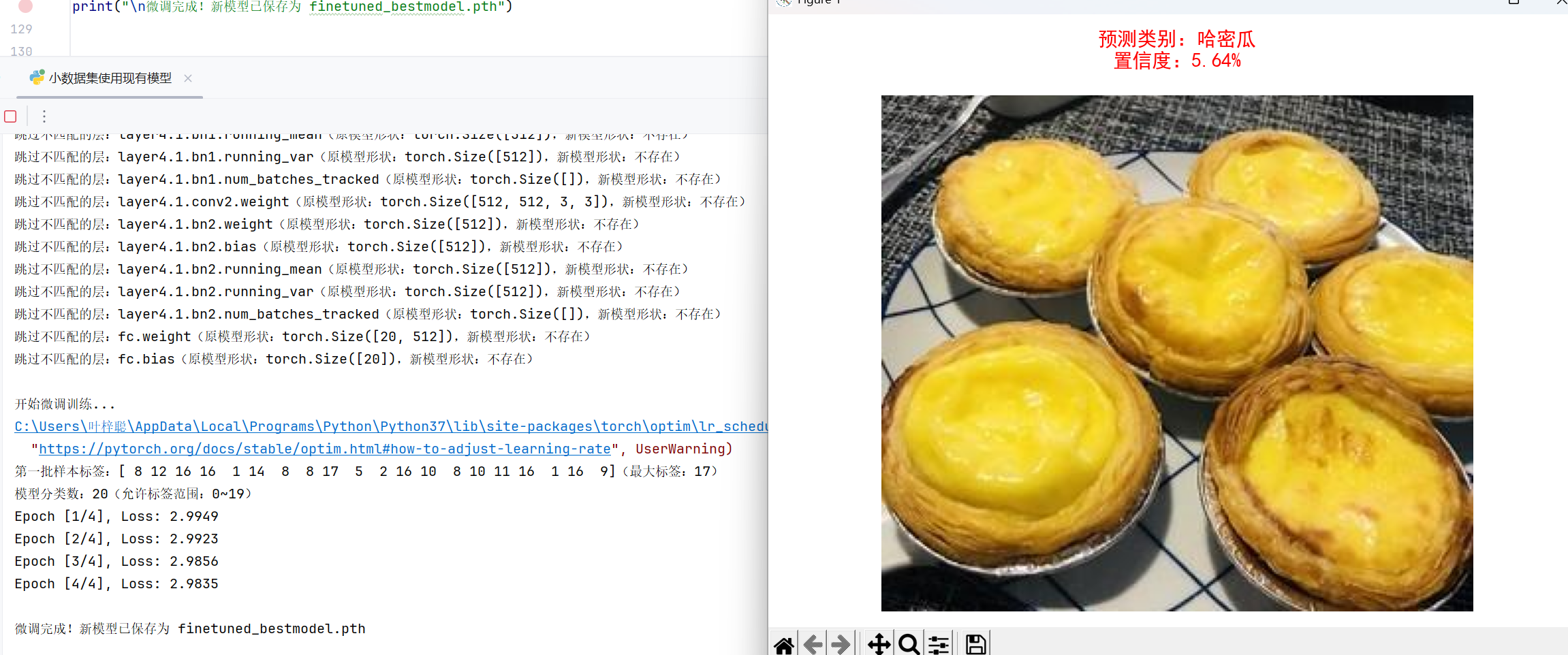Click the fc.bias skipped layer line
This screenshot has width=1568, height=655.
(x=274, y=359)
